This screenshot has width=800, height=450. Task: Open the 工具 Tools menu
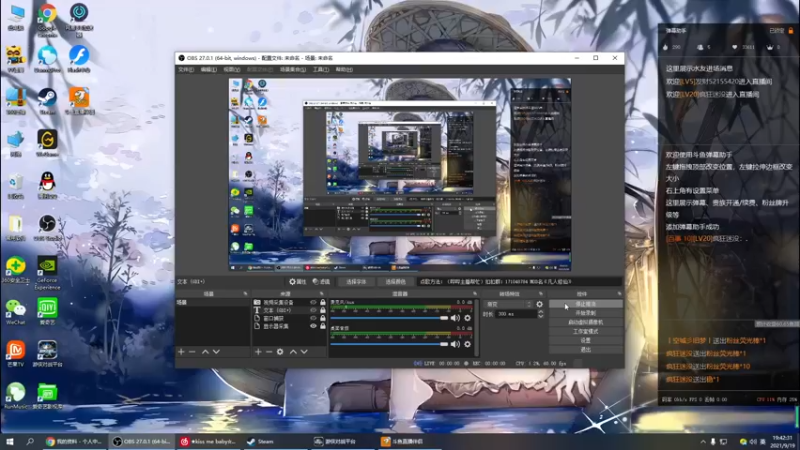tap(320, 69)
